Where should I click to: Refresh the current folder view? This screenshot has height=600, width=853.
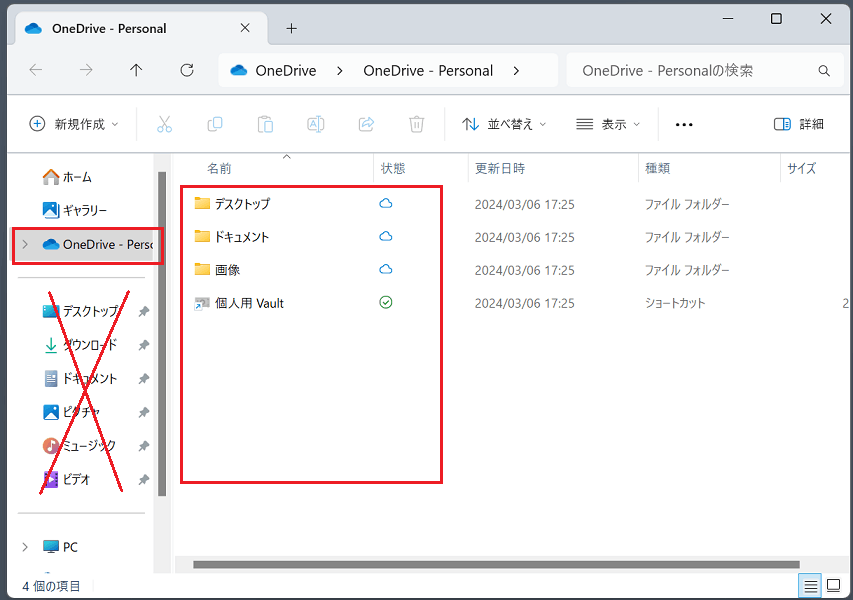(187, 70)
